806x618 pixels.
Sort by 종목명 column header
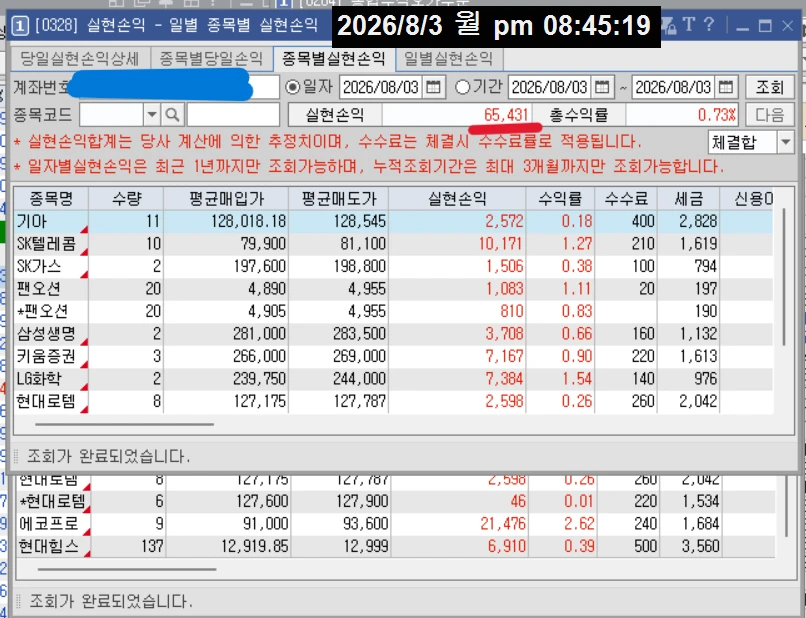pos(51,198)
